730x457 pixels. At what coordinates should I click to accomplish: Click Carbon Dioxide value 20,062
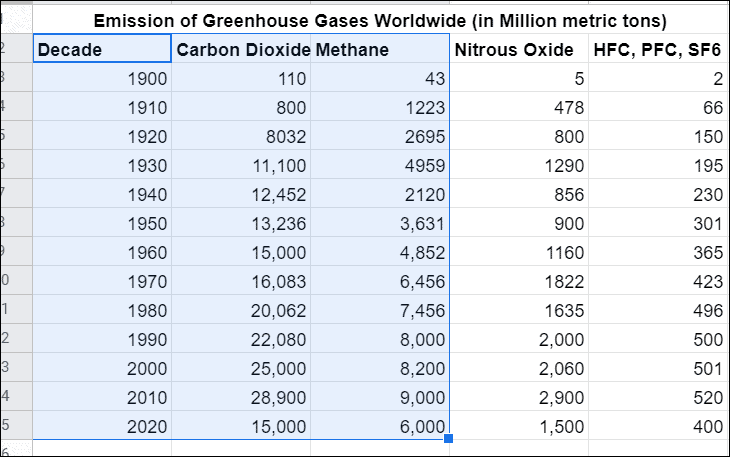(241, 309)
